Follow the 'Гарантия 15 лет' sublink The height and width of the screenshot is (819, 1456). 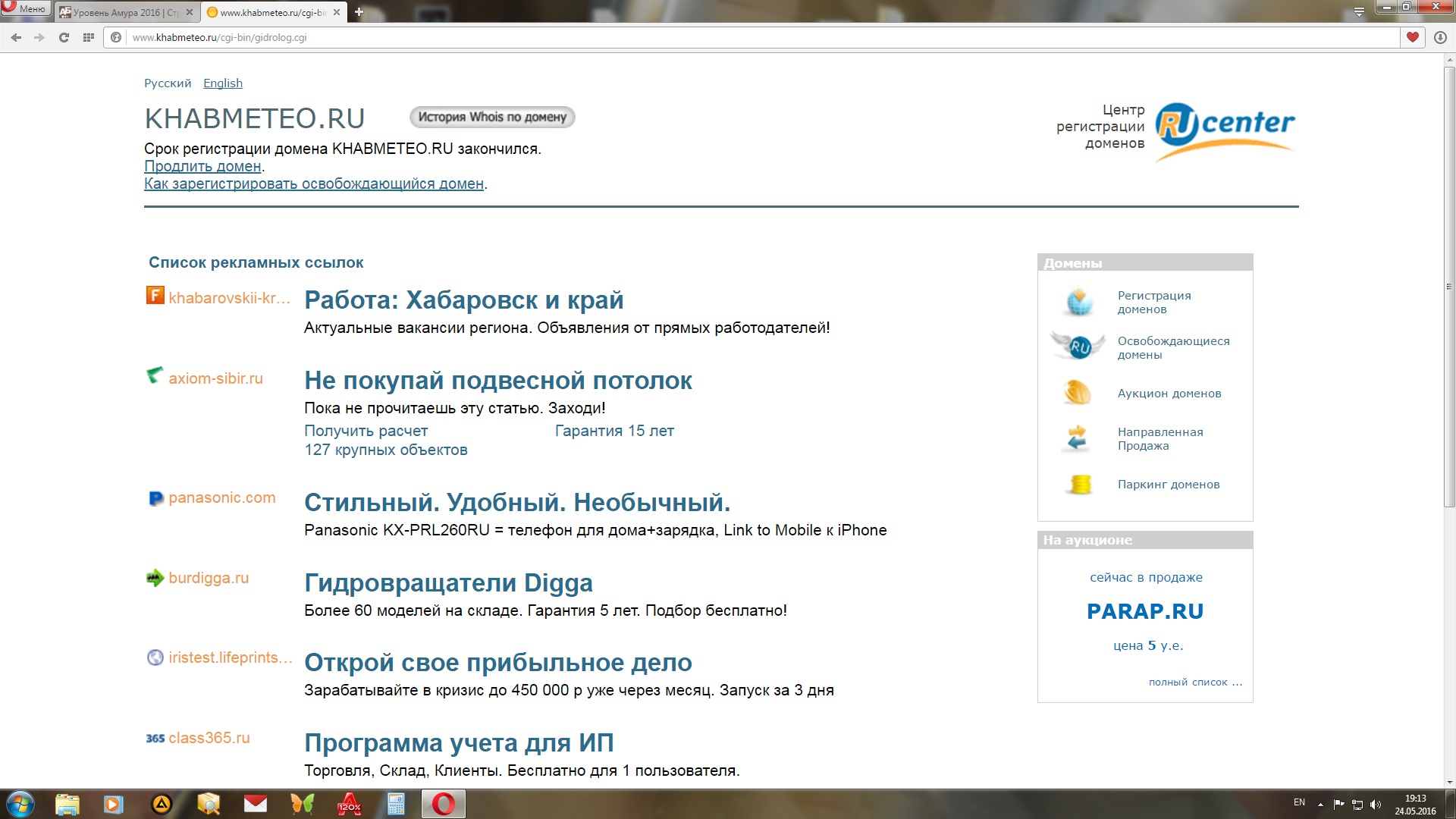tap(614, 431)
